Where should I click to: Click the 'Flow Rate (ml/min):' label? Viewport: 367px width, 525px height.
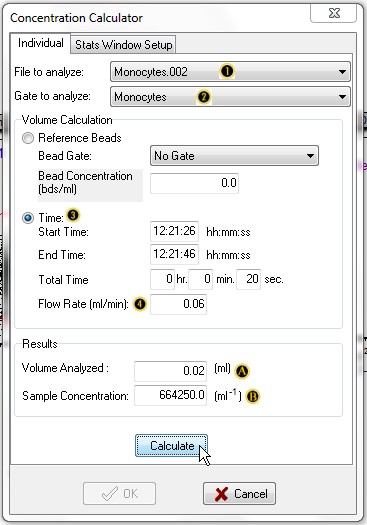(83, 304)
